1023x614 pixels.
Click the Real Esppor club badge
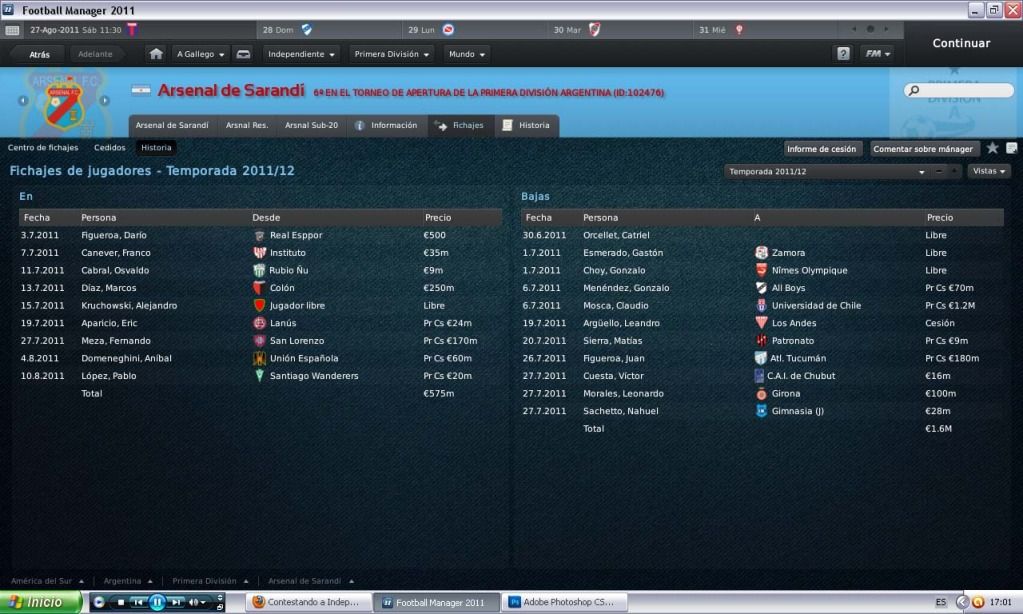coord(259,236)
